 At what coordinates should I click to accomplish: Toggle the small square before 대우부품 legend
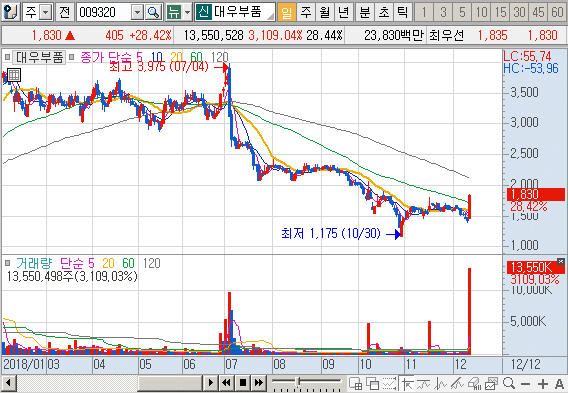tap(7, 57)
